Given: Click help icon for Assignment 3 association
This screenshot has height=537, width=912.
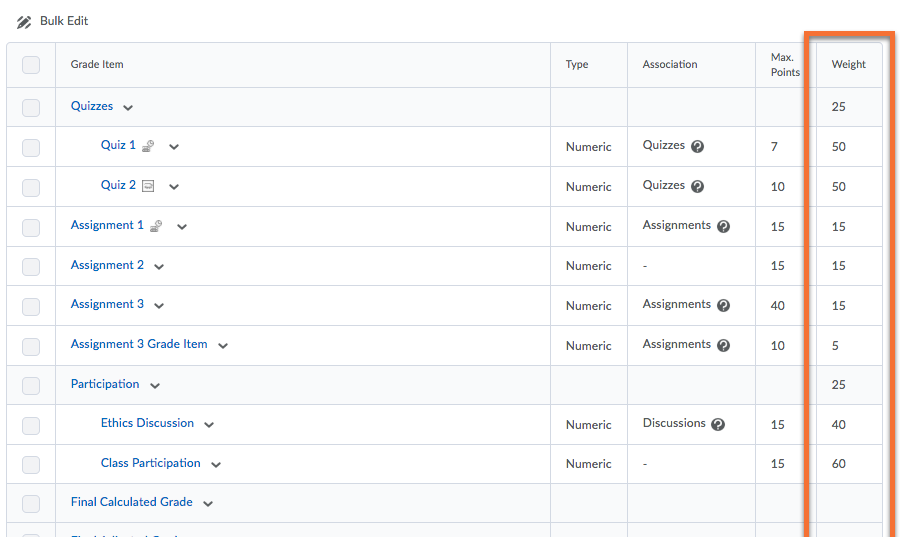Looking at the screenshot, I should 724,305.
